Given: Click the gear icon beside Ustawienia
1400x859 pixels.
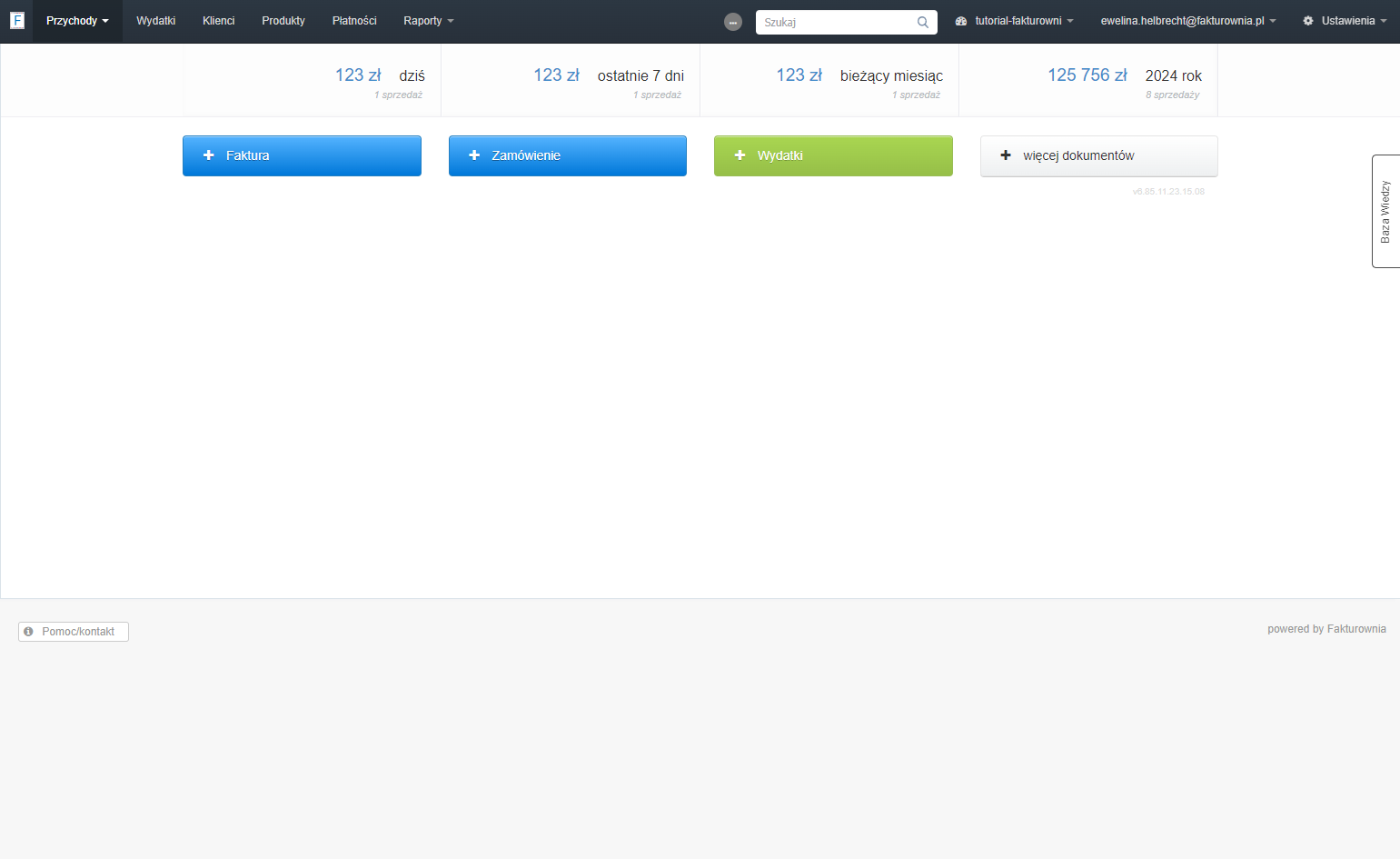Looking at the screenshot, I should point(1308,21).
